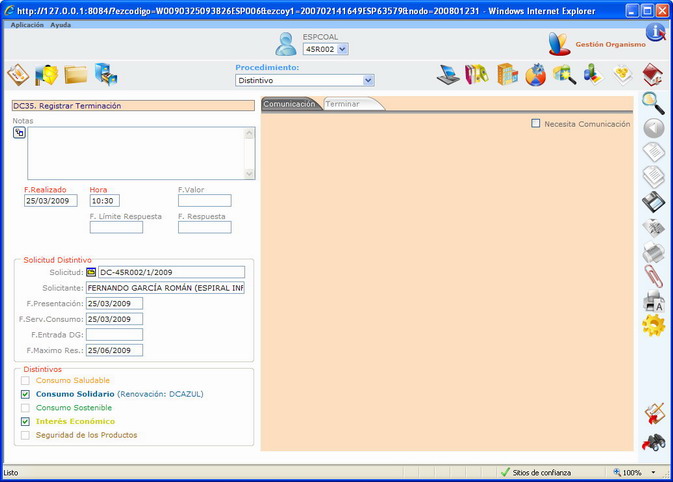Click the blue info icon at top right

pos(655,32)
